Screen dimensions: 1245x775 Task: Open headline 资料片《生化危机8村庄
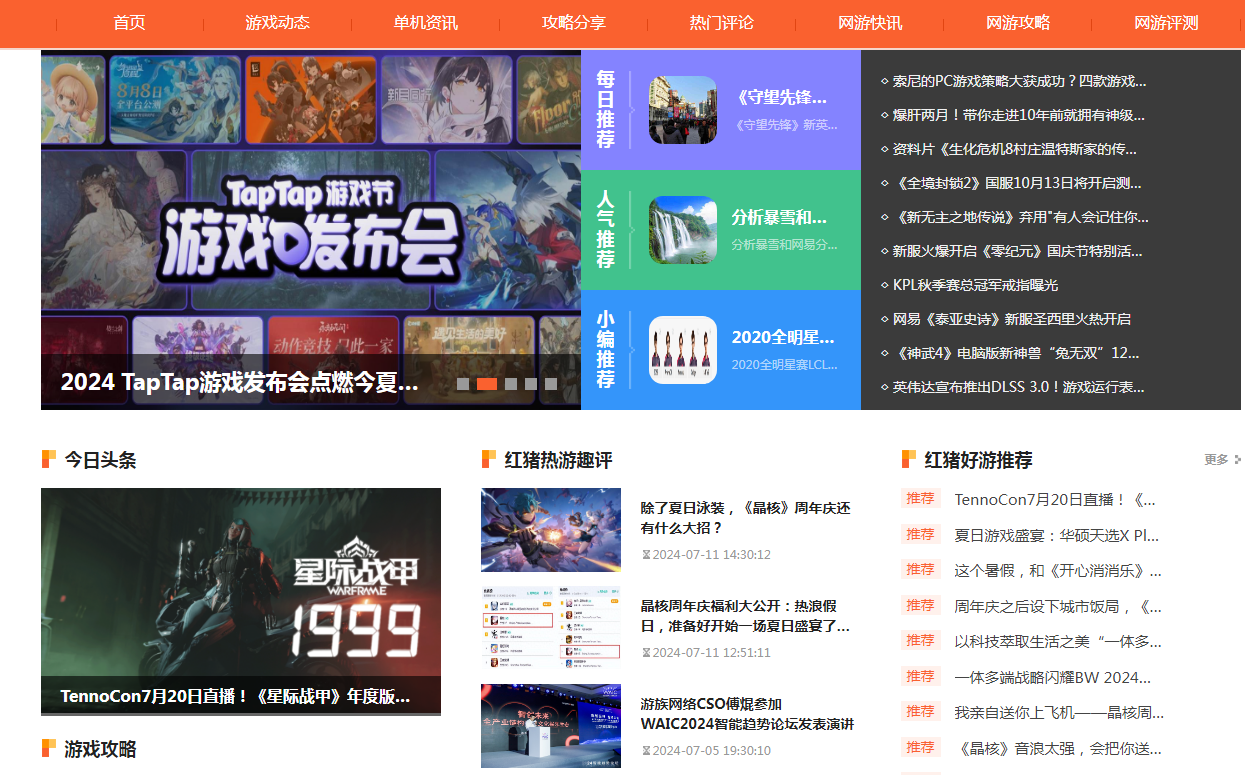1014,149
